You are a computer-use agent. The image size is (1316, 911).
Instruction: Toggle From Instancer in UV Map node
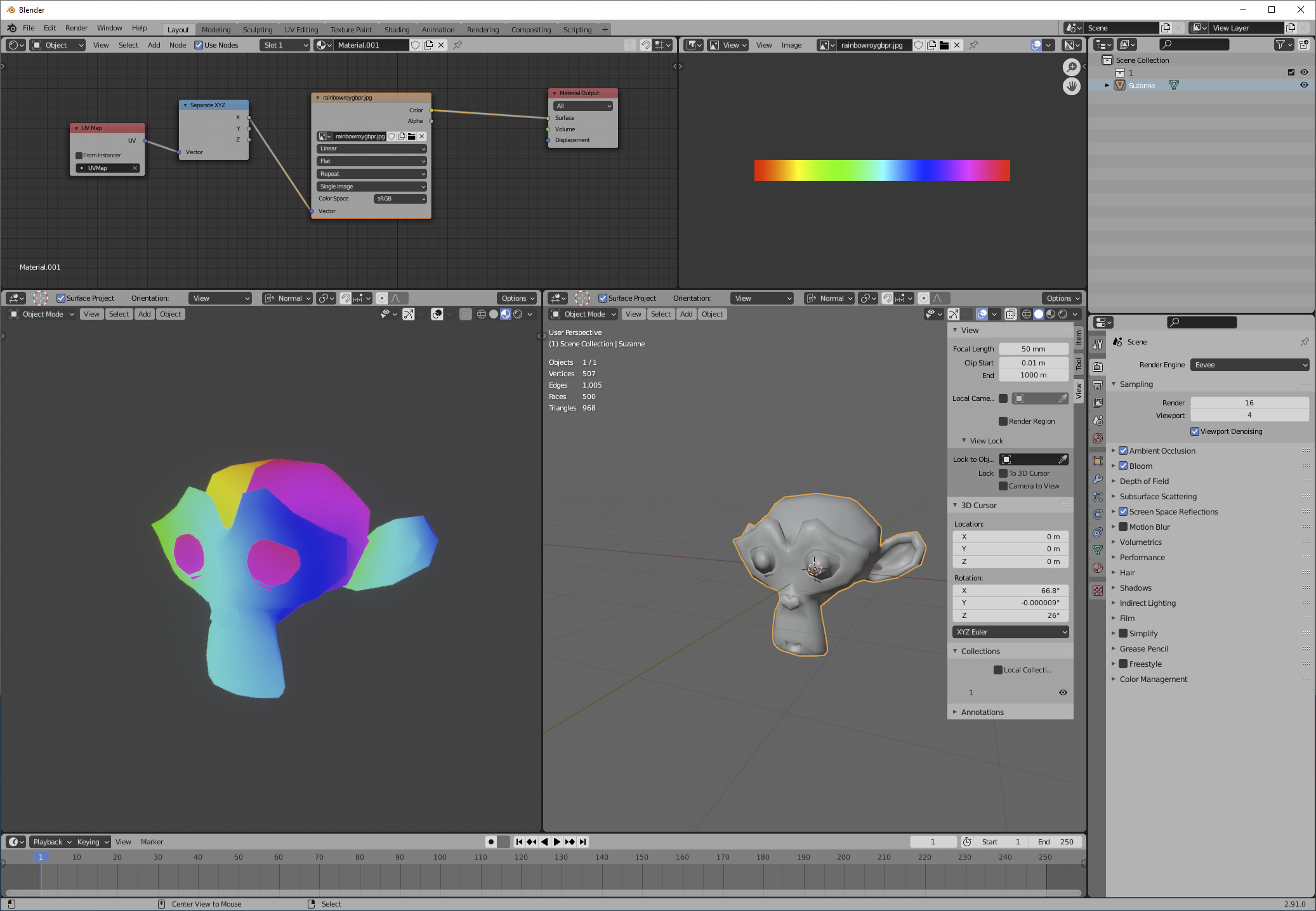pyautogui.click(x=79, y=155)
